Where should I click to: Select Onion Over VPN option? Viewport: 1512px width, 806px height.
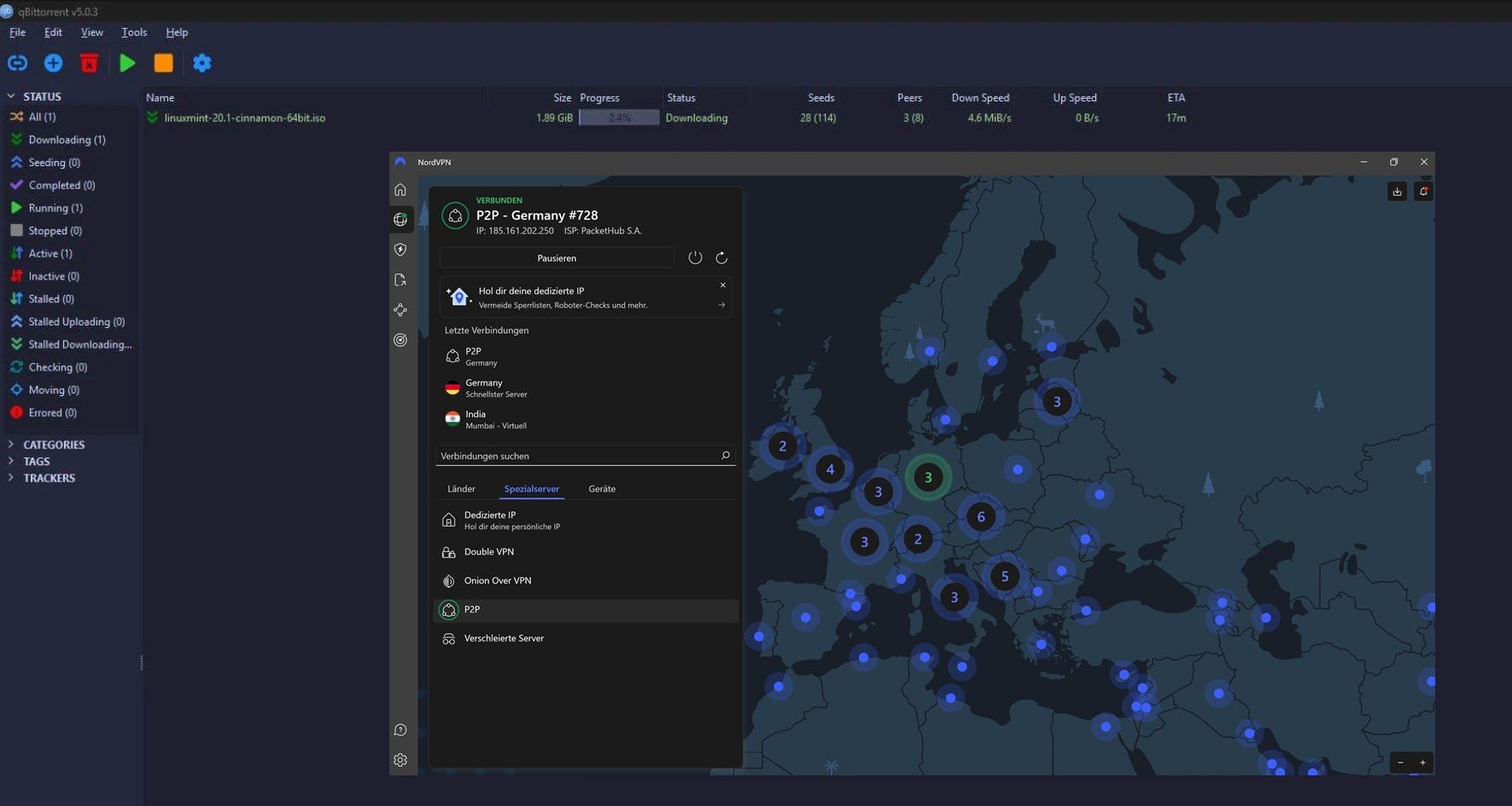[x=586, y=581]
